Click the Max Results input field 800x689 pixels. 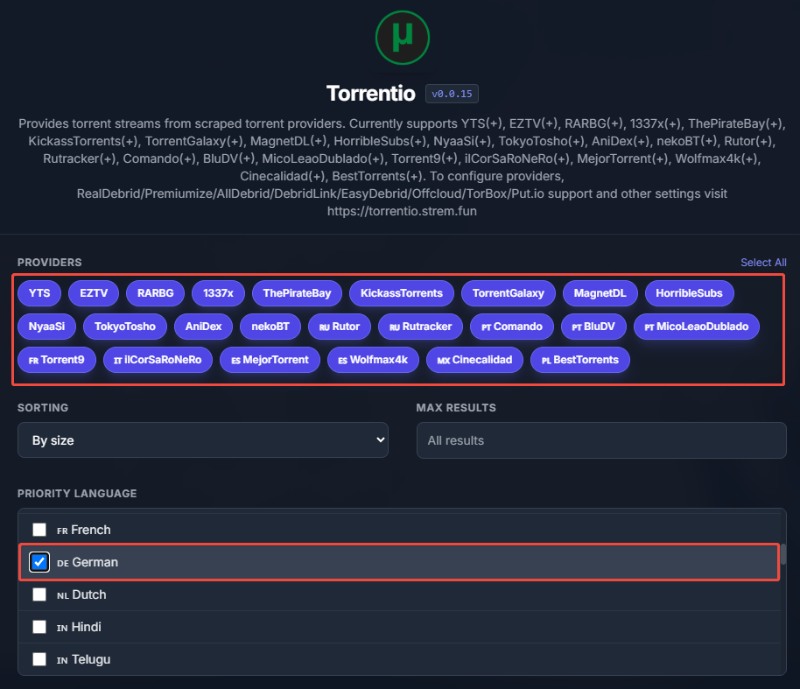602,440
